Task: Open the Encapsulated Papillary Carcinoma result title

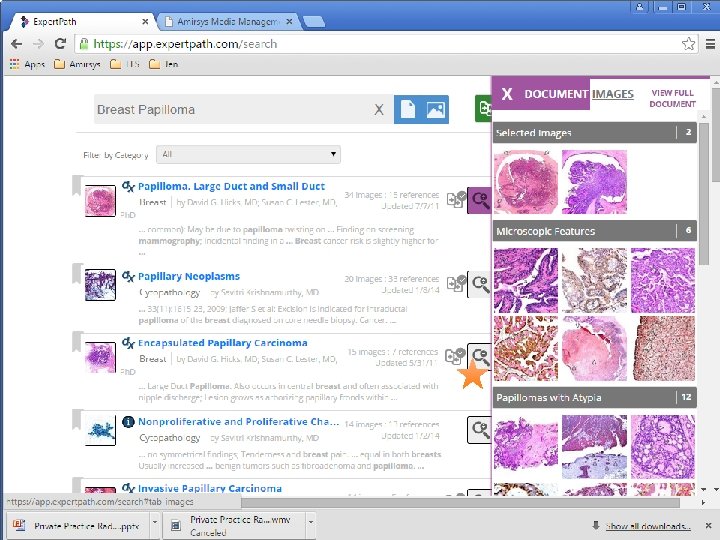Action: point(223,343)
